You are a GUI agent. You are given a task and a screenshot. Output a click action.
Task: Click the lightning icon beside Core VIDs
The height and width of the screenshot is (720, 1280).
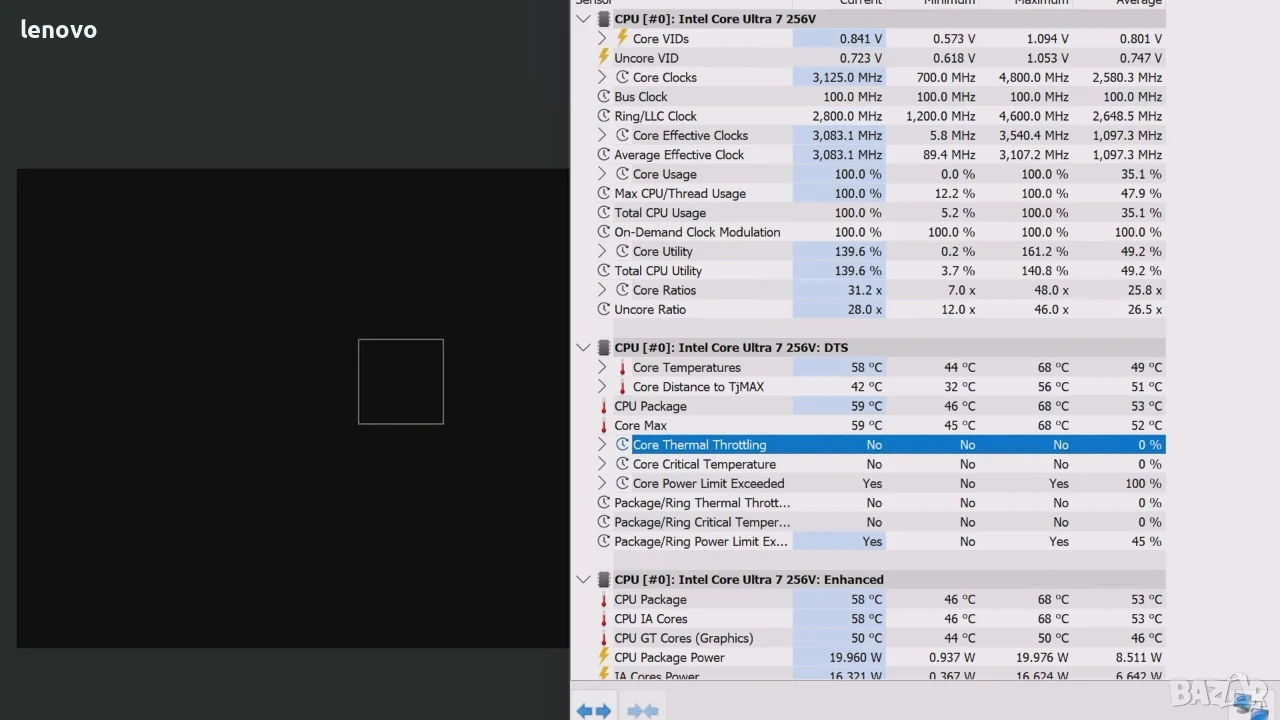tap(622, 38)
